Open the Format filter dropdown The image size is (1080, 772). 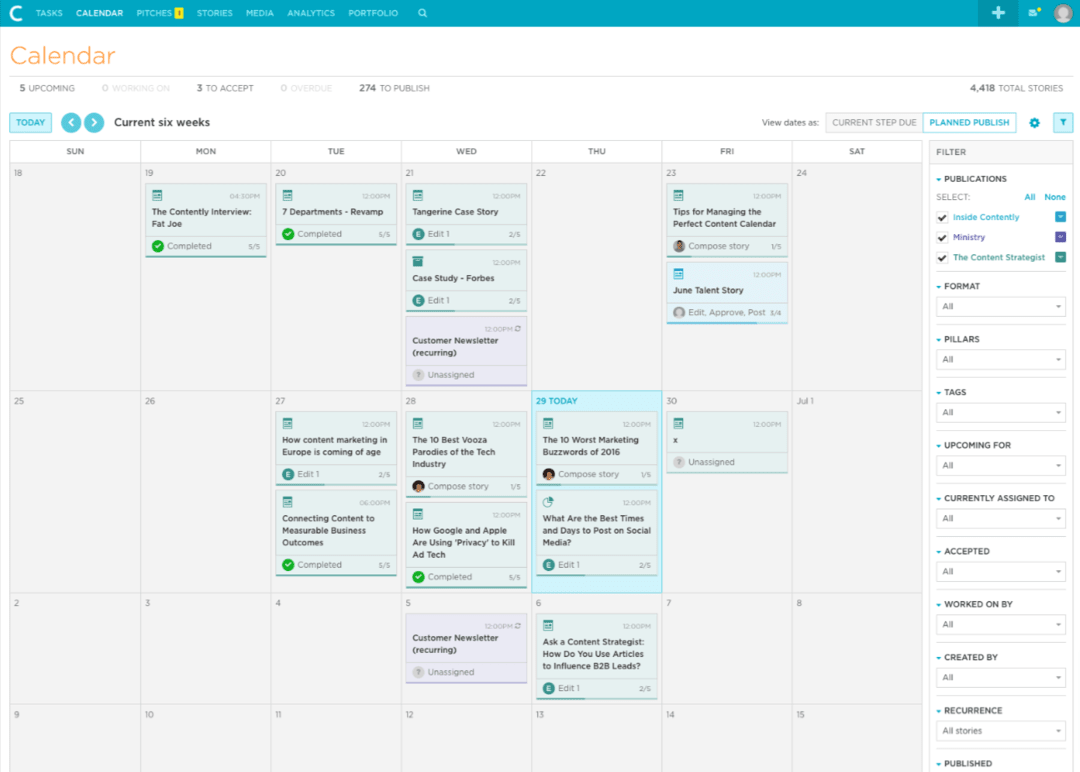[1000, 306]
